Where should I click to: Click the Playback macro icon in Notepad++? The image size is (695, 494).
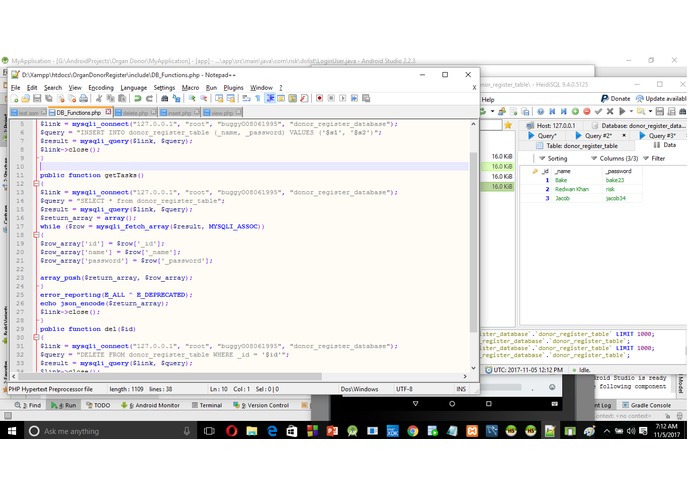click(x=343, y=98)
